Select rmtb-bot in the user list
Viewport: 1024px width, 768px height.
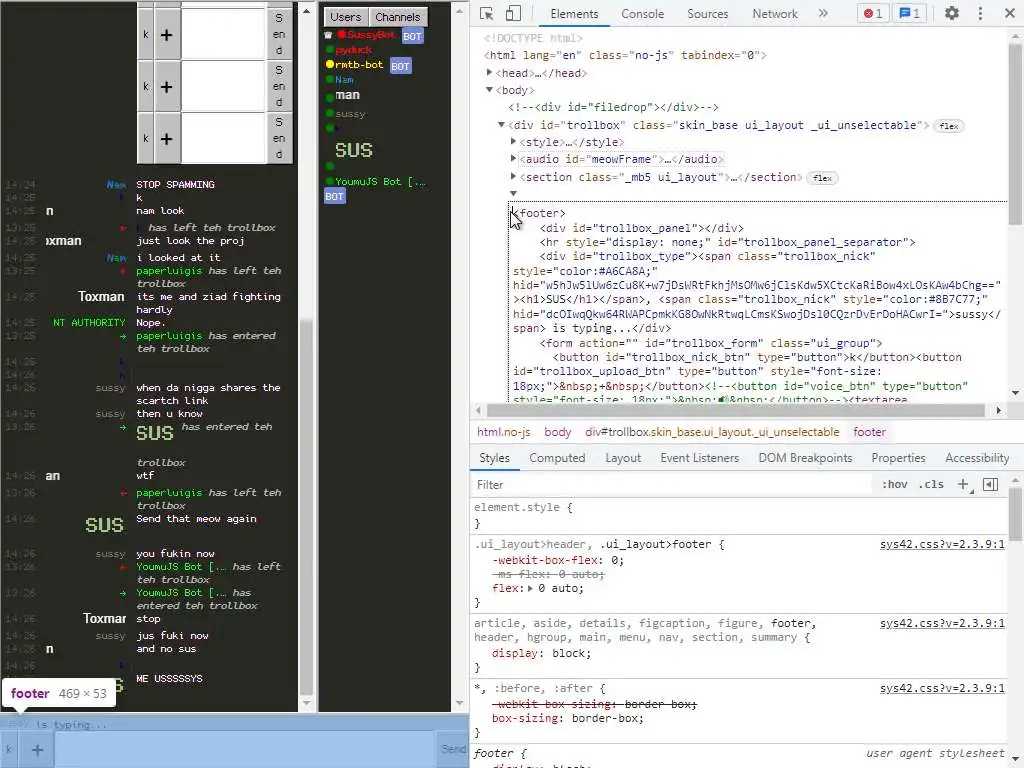tap(359, 65)
